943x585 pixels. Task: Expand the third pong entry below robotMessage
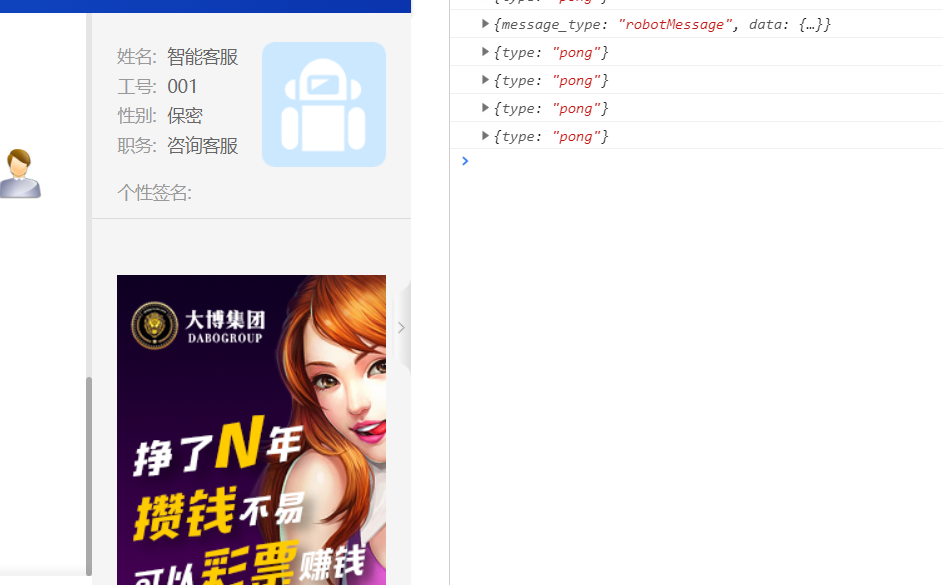coord(486,108)
